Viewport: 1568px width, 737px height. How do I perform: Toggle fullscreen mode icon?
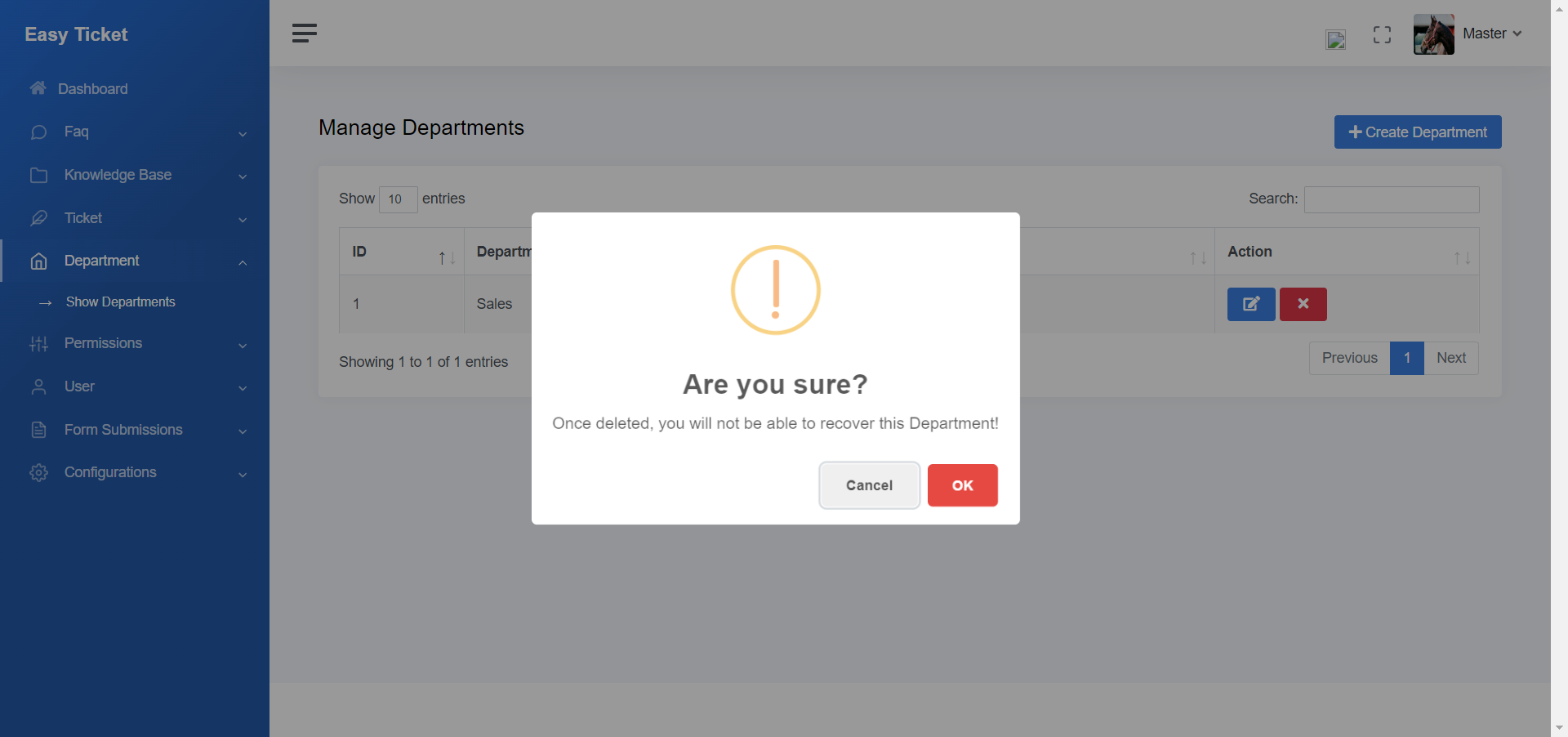pyautogui.click(x=1382, y=34)
